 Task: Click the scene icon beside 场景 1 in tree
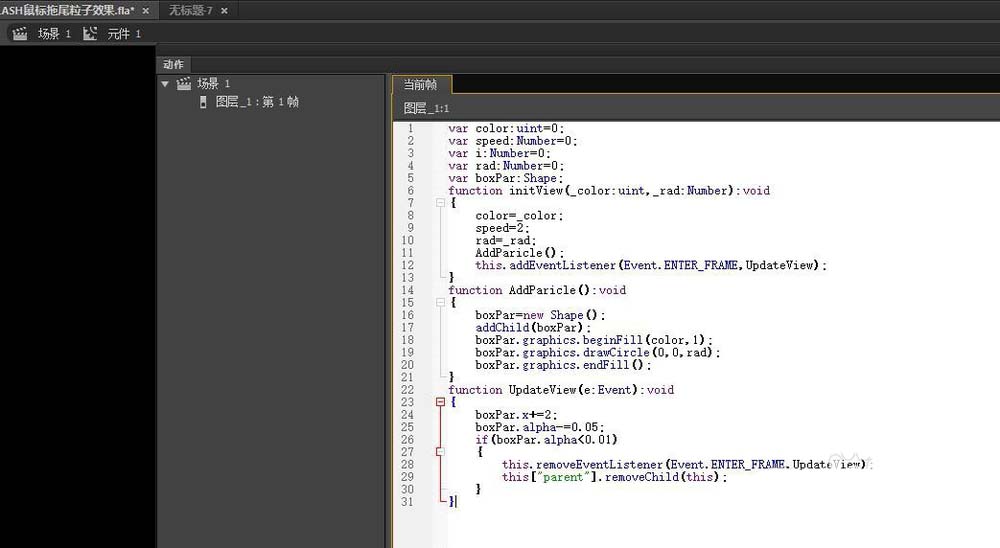pos(184,84)
